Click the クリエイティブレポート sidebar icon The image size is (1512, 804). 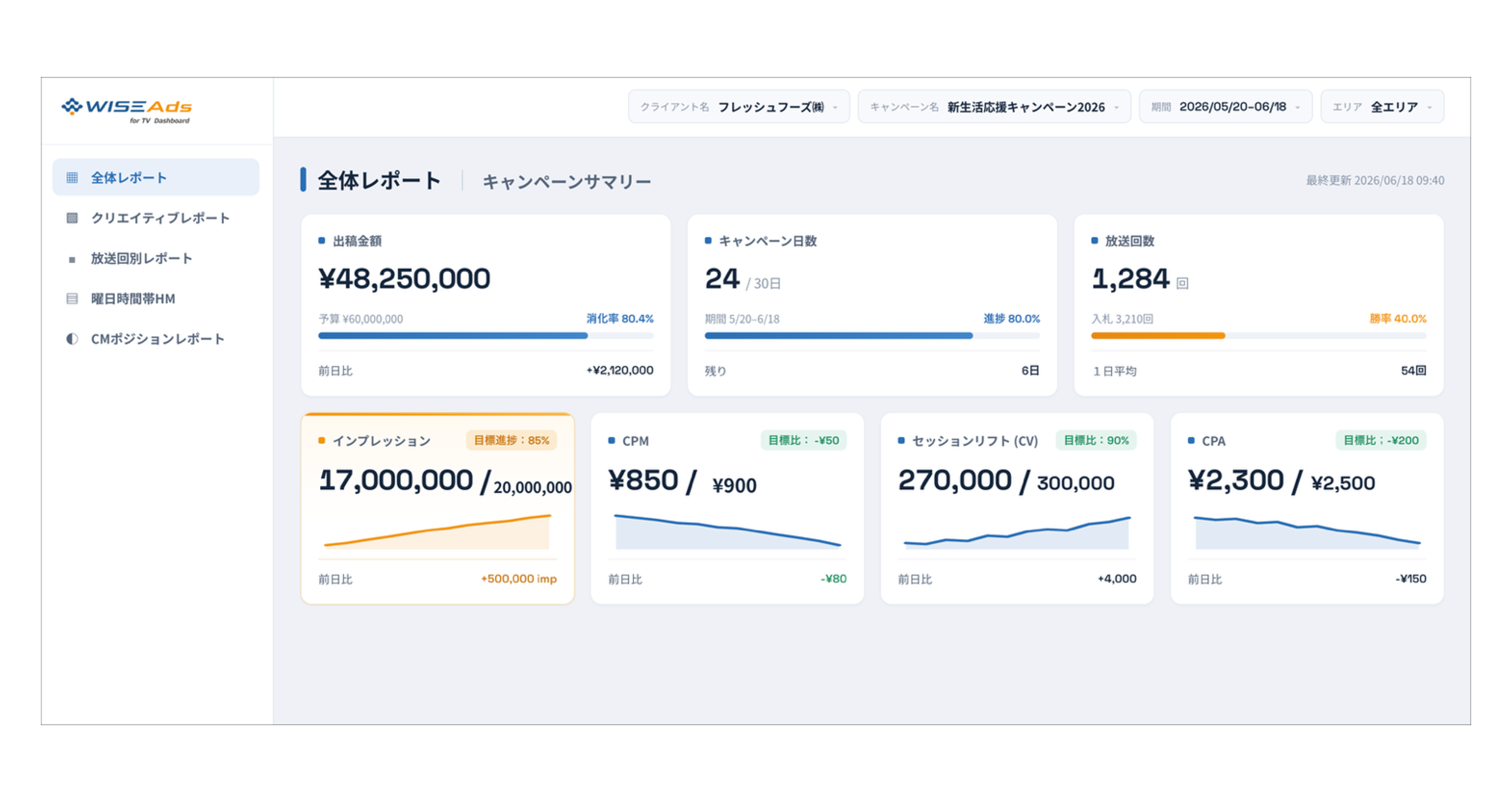[x=72, y=218]
